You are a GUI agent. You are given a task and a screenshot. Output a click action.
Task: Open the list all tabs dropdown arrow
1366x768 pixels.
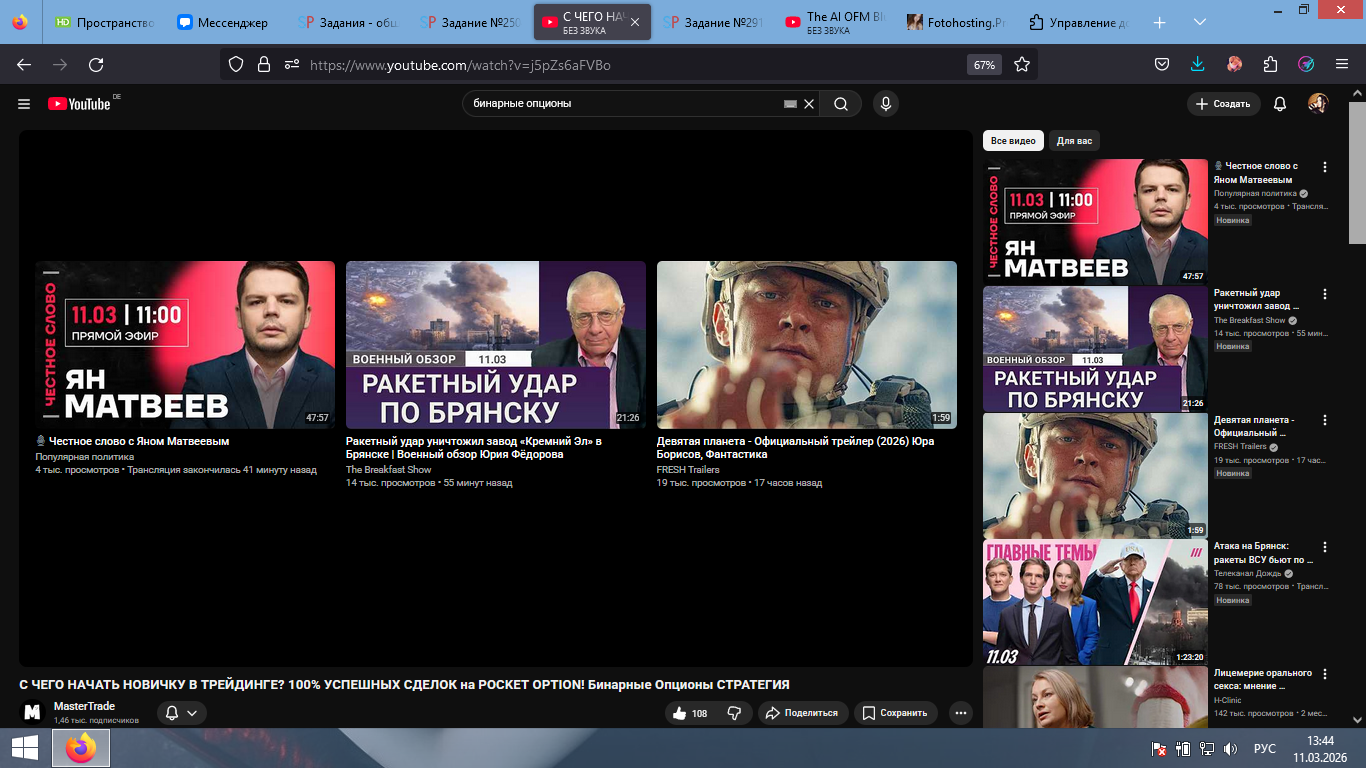(x=1200, y=22)
